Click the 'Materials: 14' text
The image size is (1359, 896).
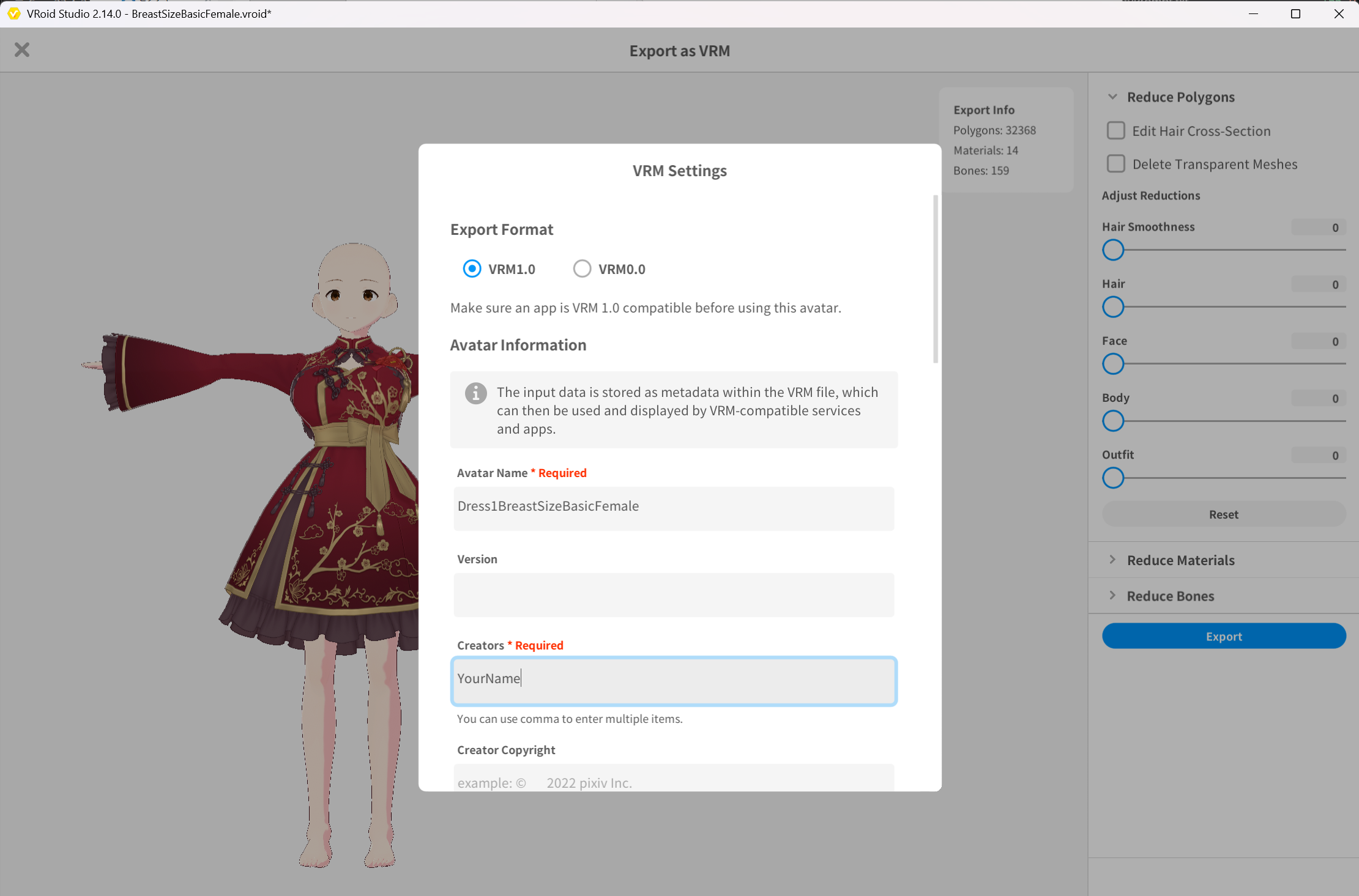[x=985, y=150]
